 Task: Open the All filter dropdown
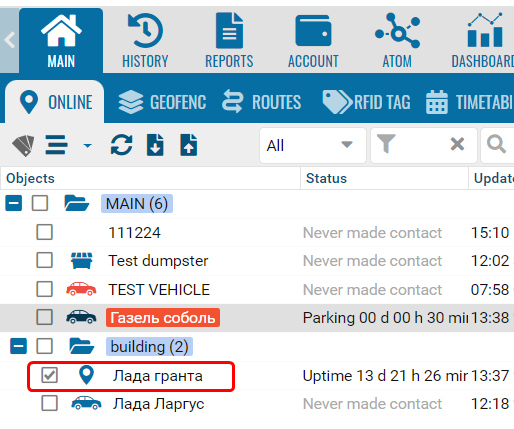(313, 145)
